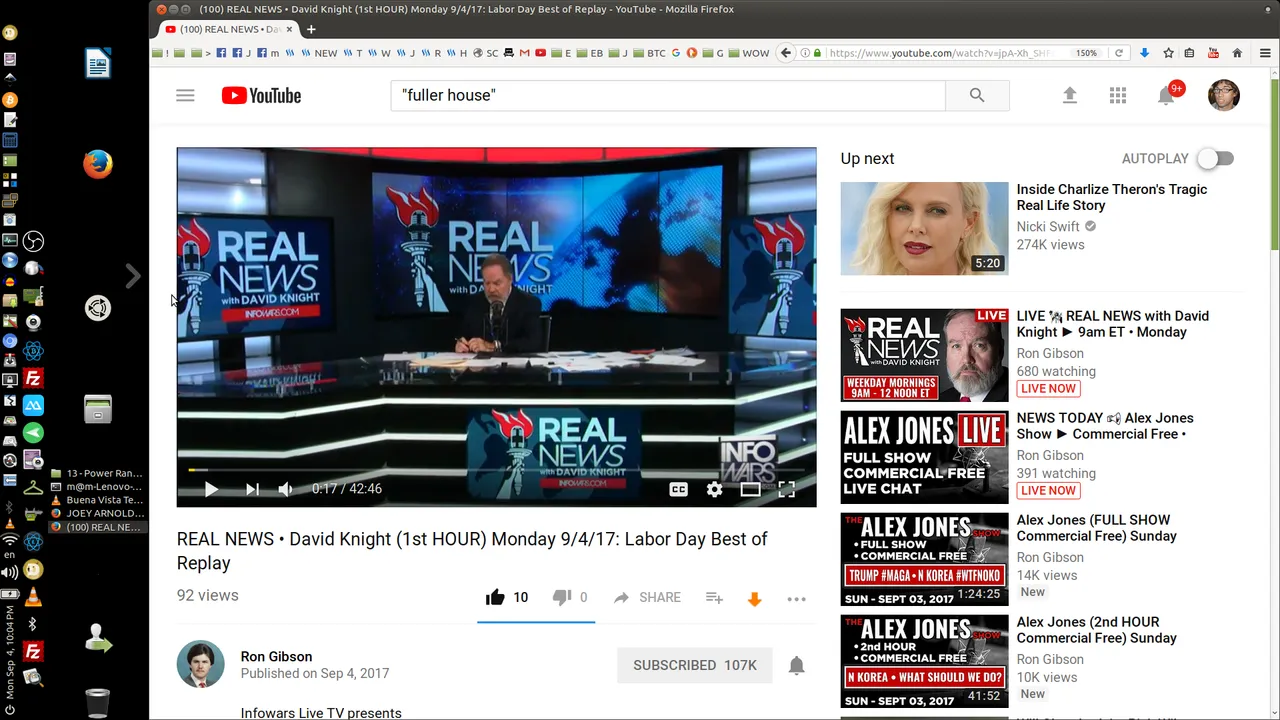
Task: Toggle closed captions on the player
Action: (678, 489)
